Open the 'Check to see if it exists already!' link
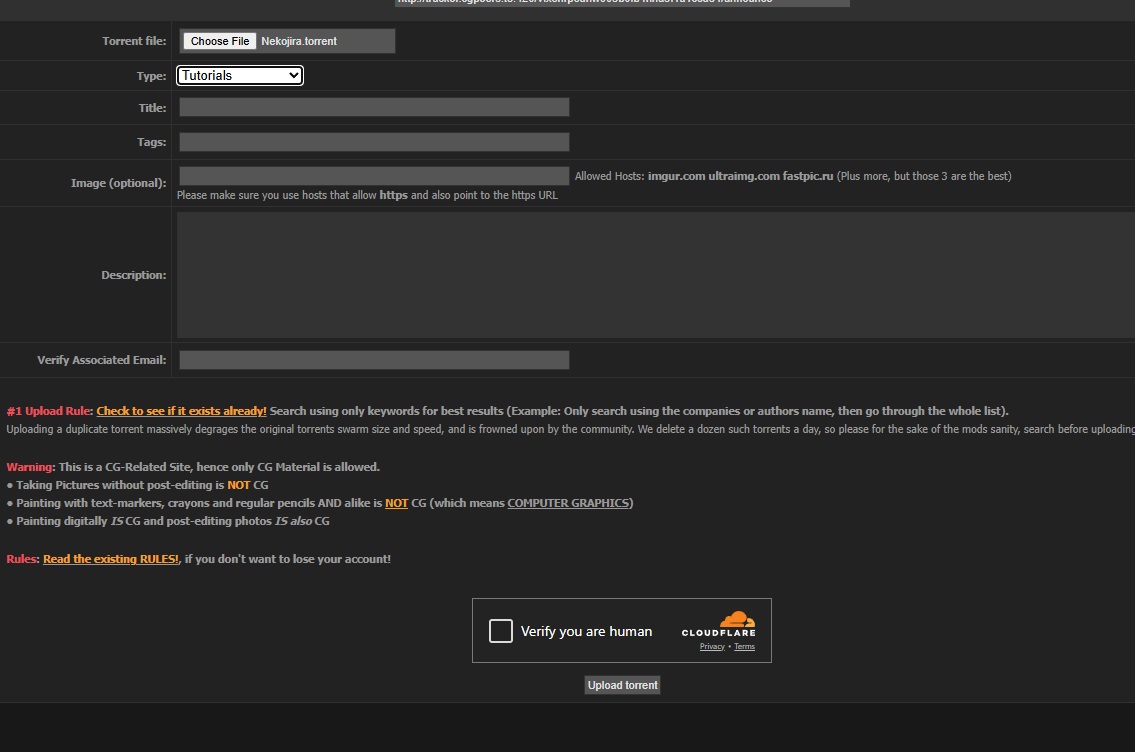Image resolution: width=1135 pixels, height=752 pixels. point(182,411)
